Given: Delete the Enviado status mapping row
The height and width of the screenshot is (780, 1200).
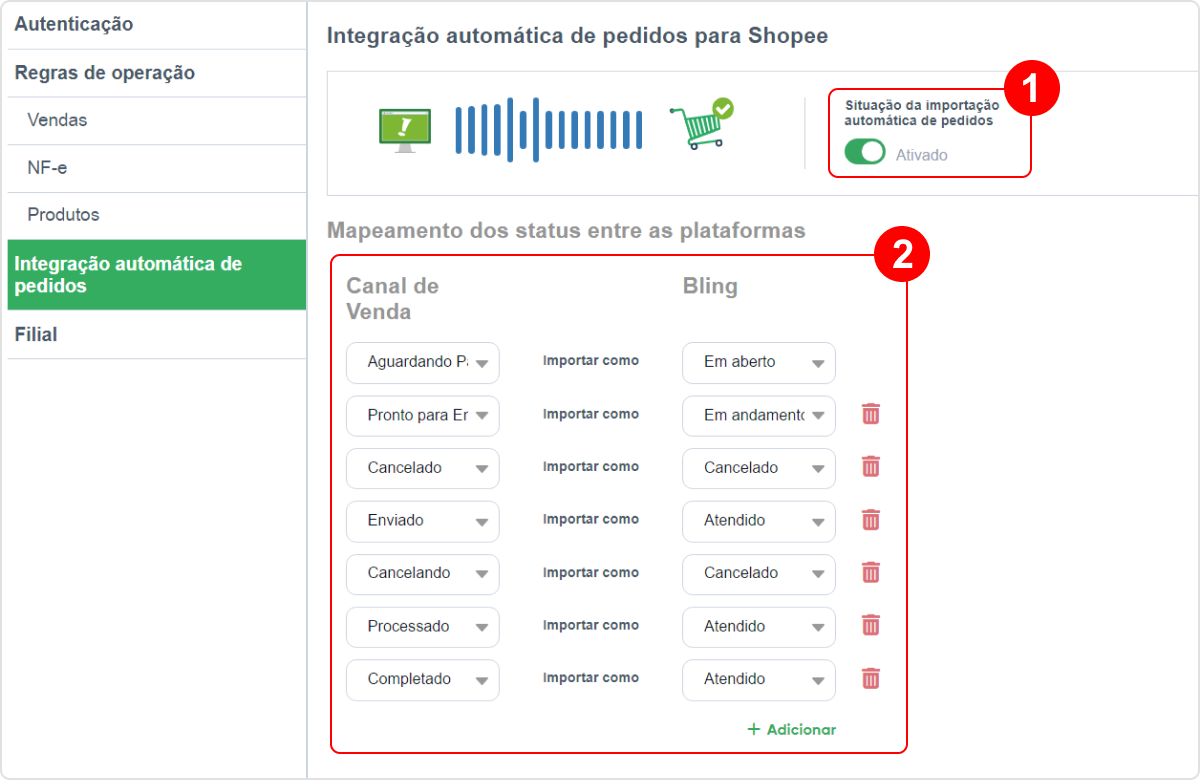Looking at the screenshot, I should pyautogui.click(x=871, y=520).
